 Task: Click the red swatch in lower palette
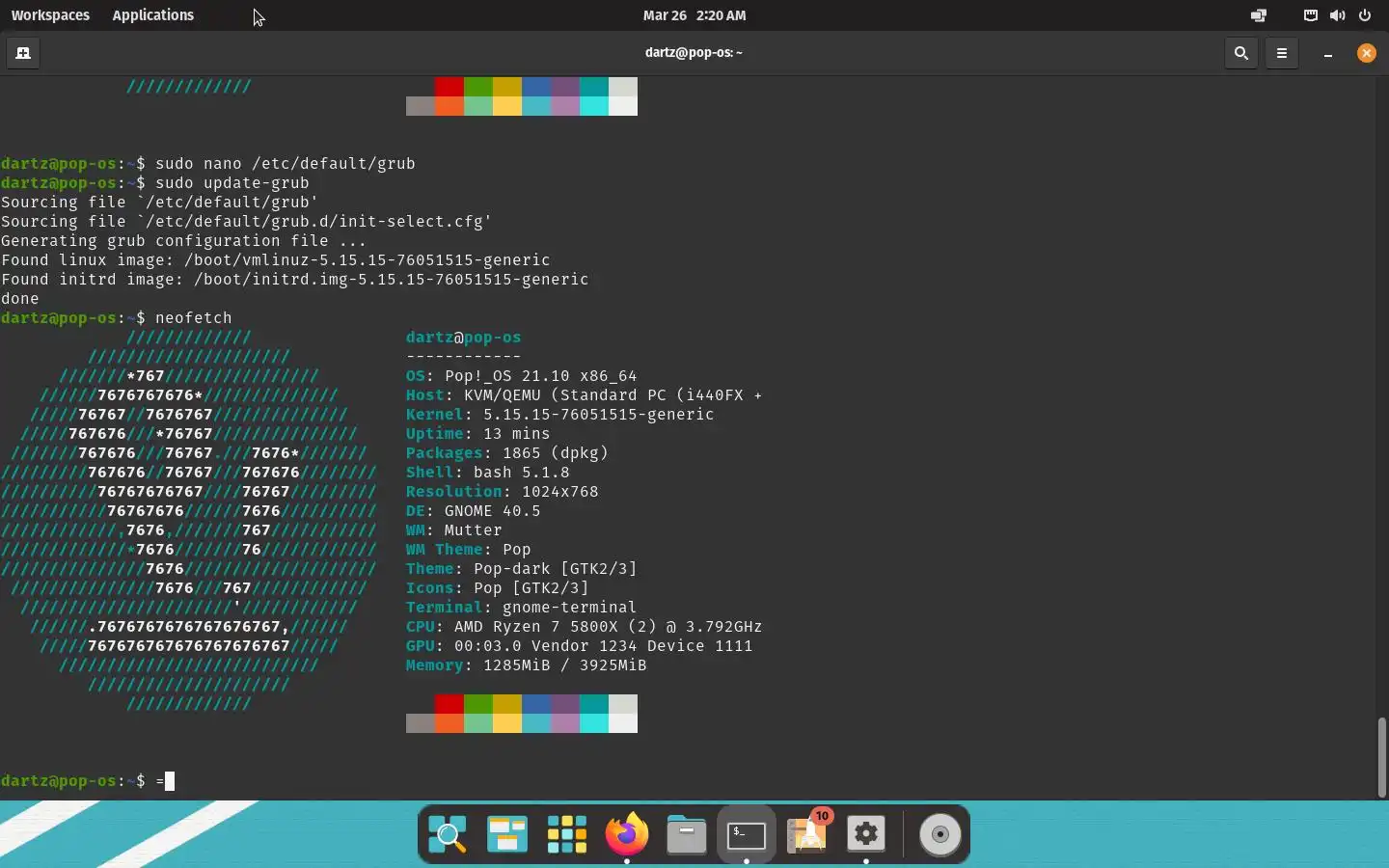click(449, 704)
